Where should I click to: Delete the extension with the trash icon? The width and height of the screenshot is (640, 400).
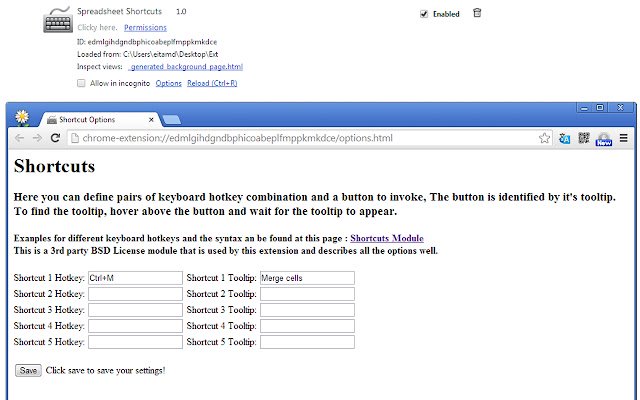[x=477, y=13]
